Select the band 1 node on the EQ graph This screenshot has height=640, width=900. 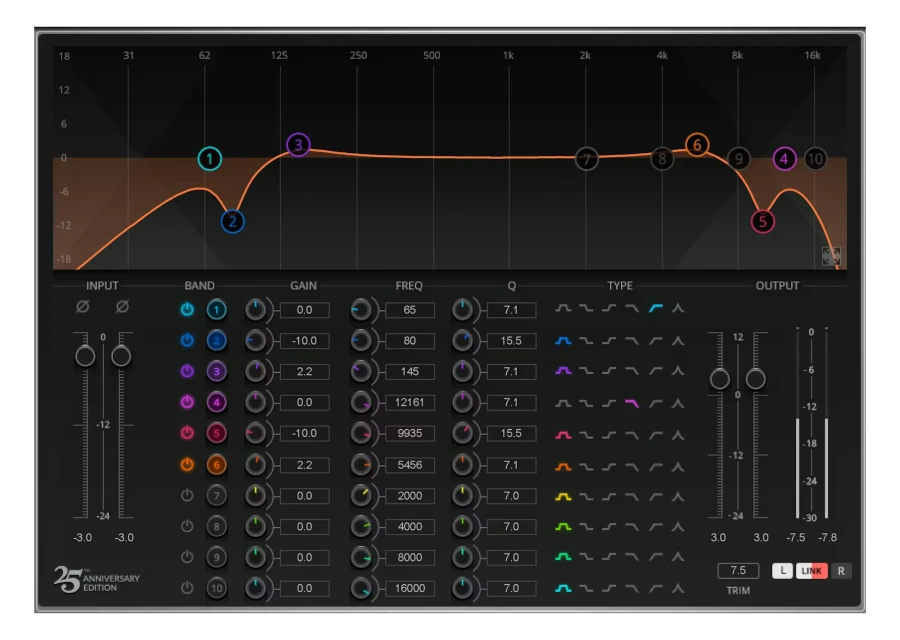(210, 159)
